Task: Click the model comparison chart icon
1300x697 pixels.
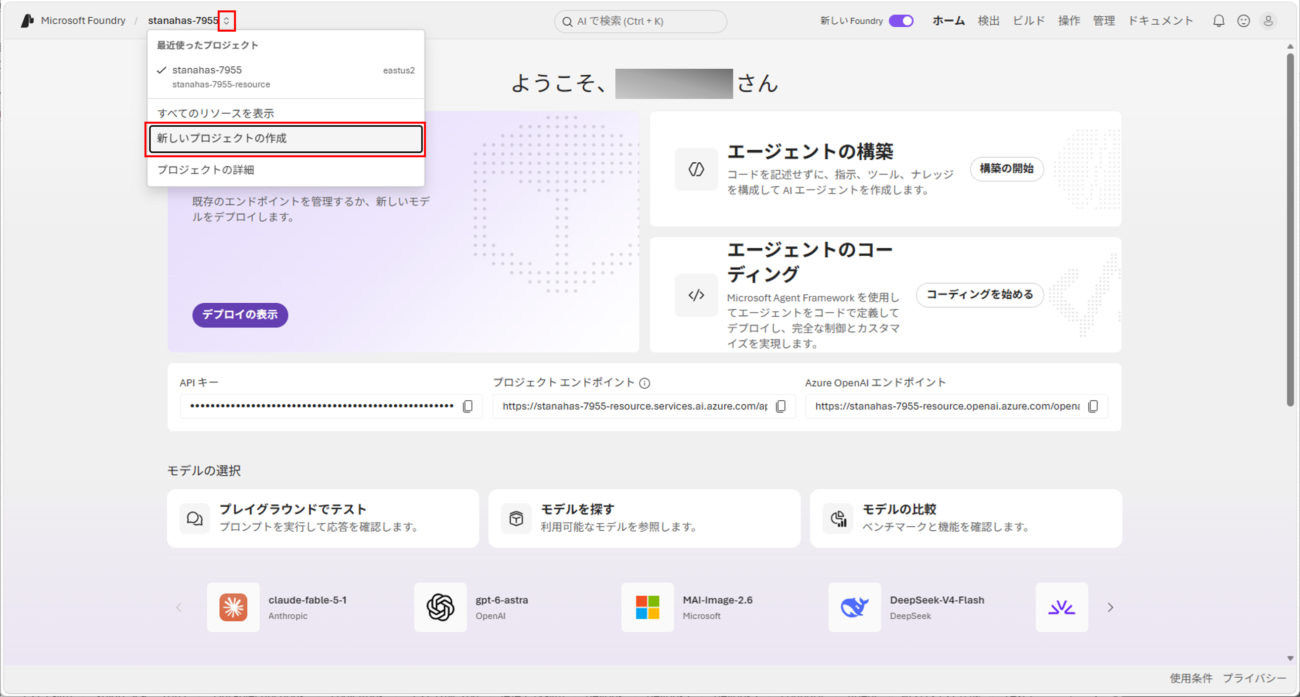Action: 837,518
